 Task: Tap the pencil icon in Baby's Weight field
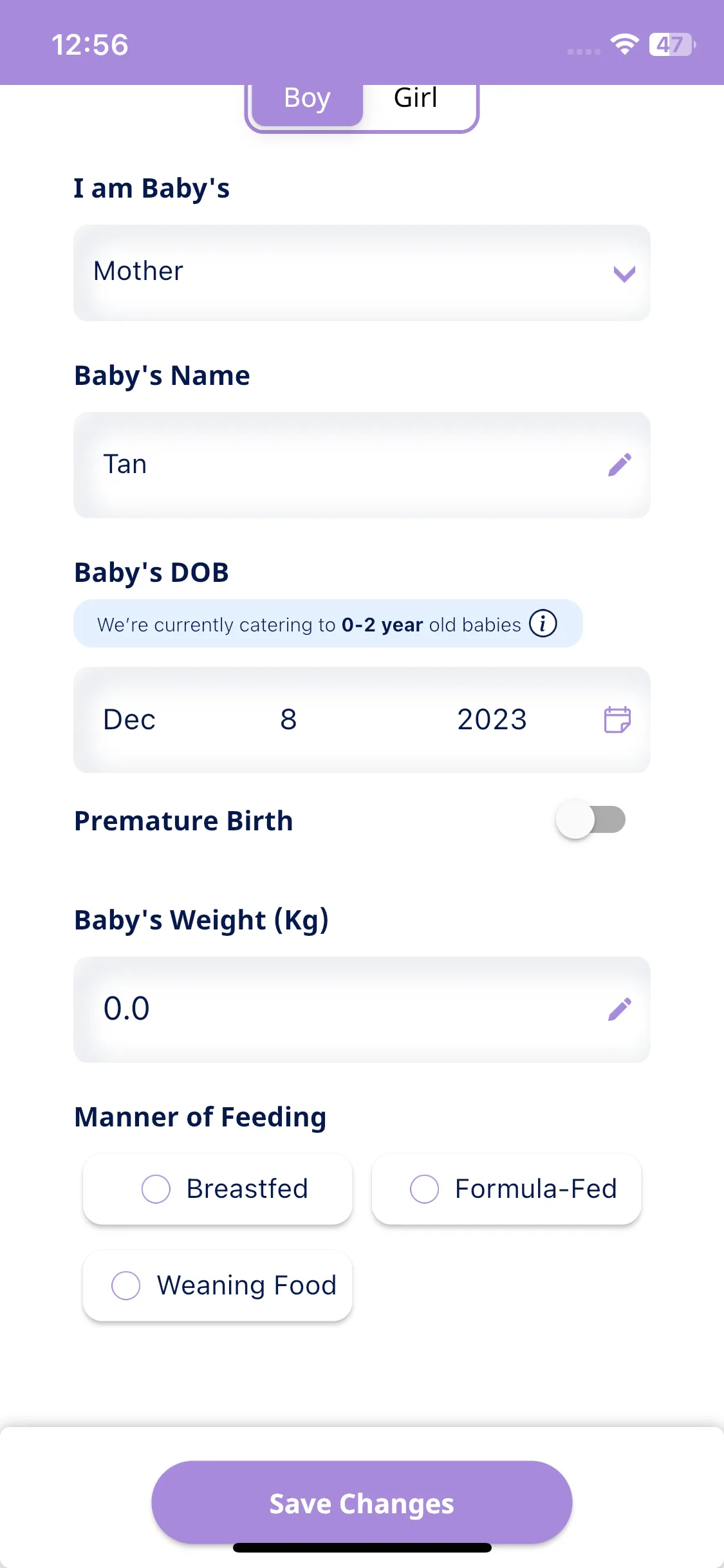point(620,1009)
